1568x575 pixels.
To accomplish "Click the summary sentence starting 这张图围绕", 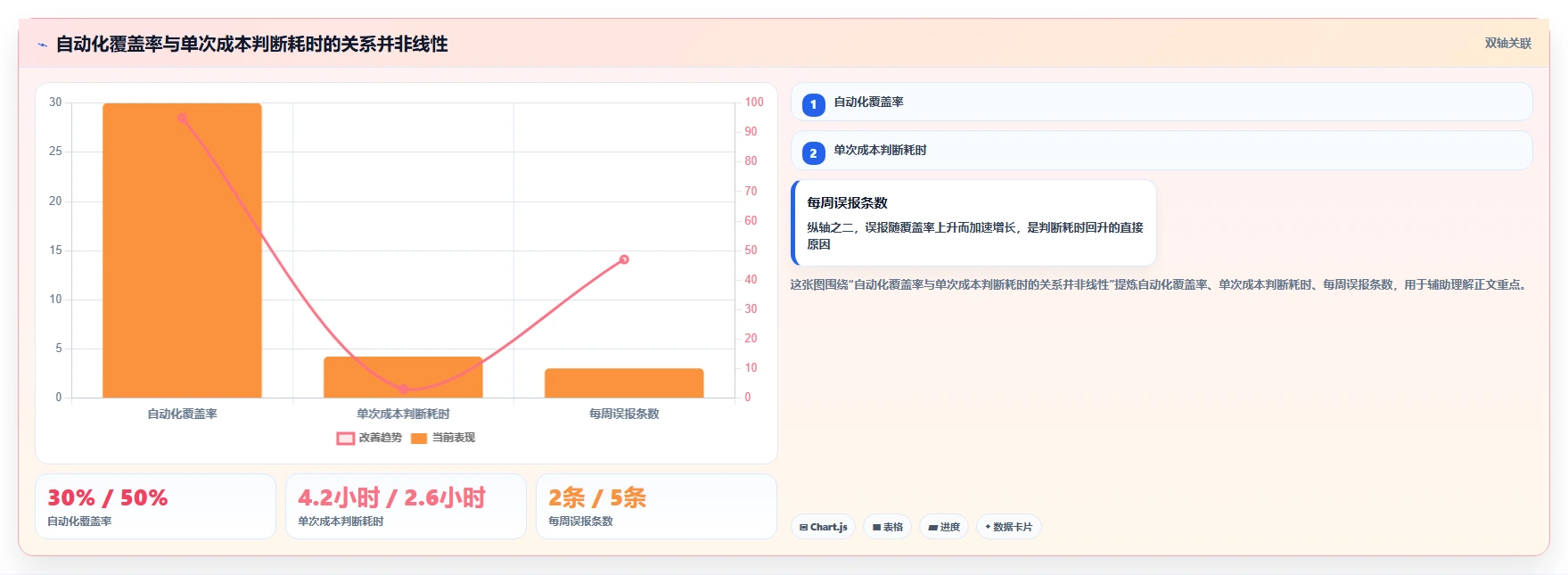I will [x=1161, y=285].
